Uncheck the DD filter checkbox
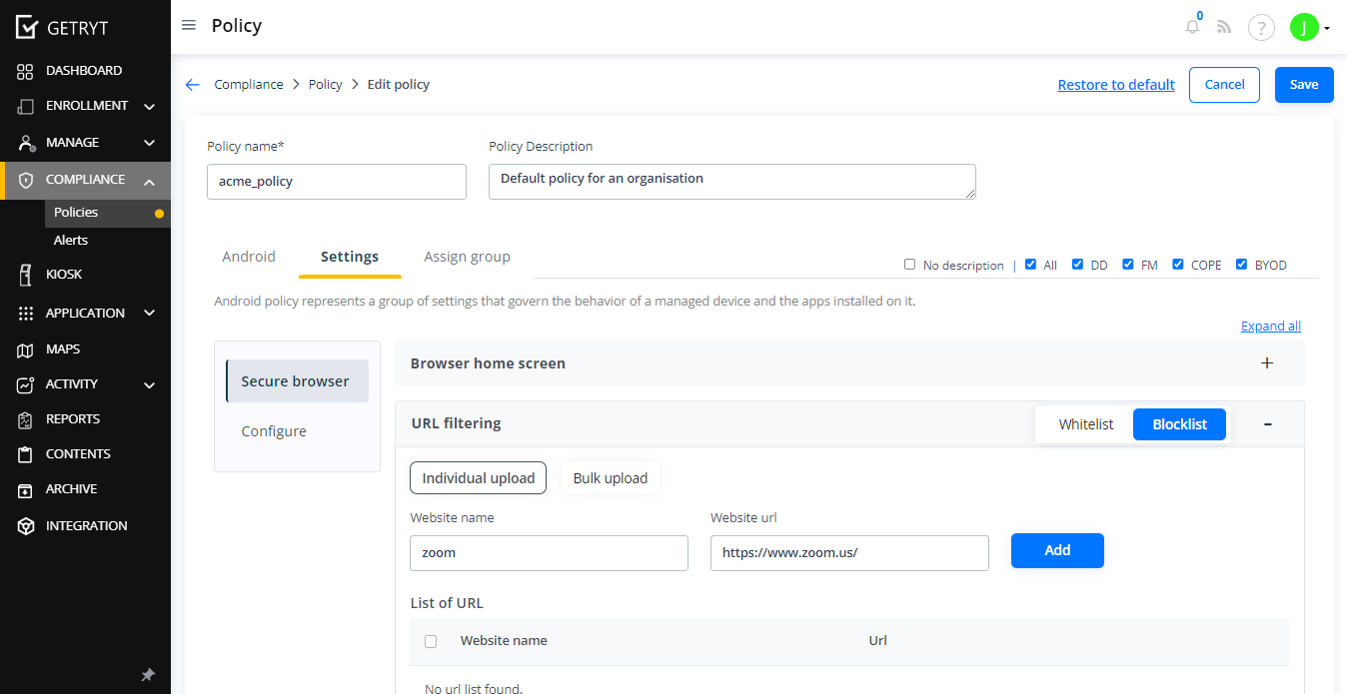1347x694 pixels. [1078, 264]
